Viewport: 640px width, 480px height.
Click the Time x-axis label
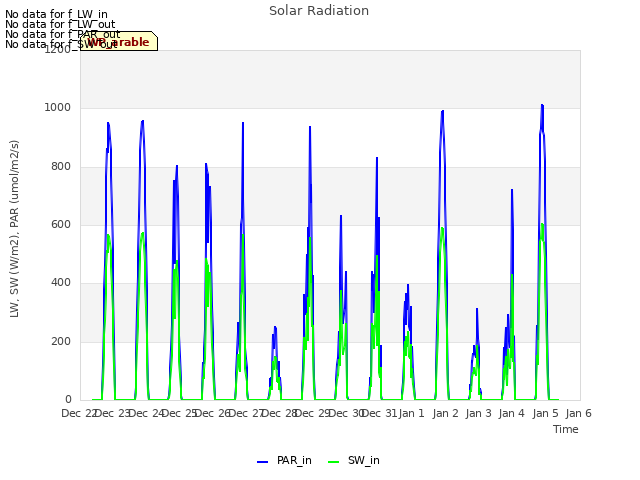click(x=566, y=429)
